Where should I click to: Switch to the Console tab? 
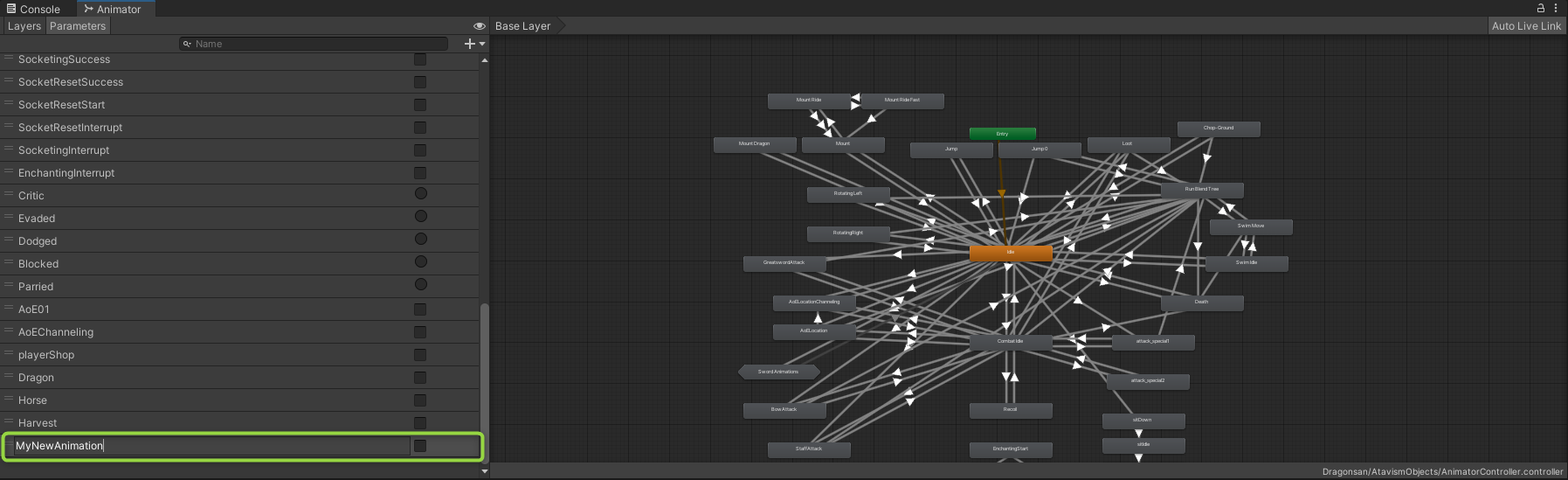34,9
